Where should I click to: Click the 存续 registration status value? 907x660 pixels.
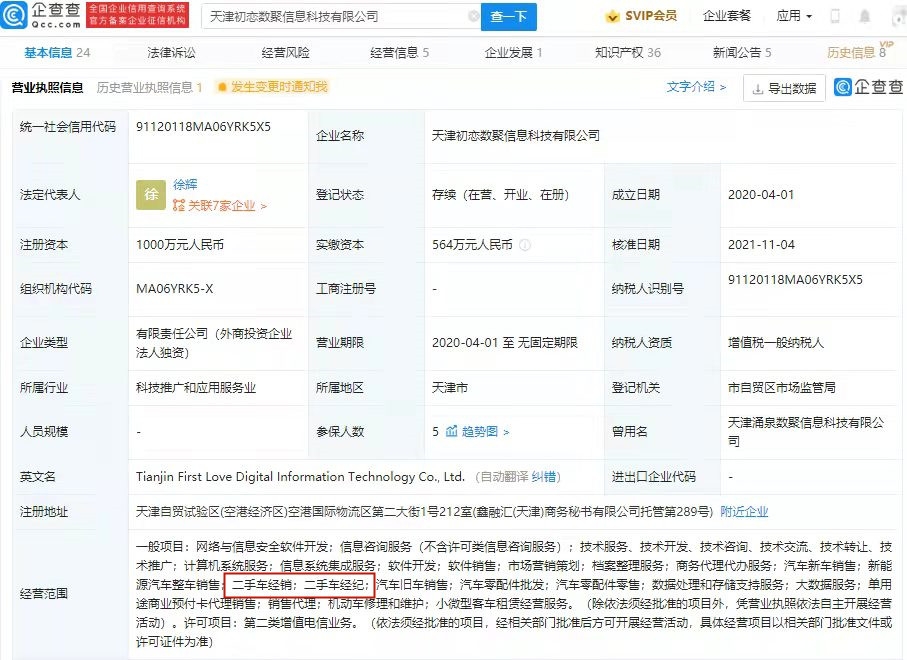click(500, 195)
